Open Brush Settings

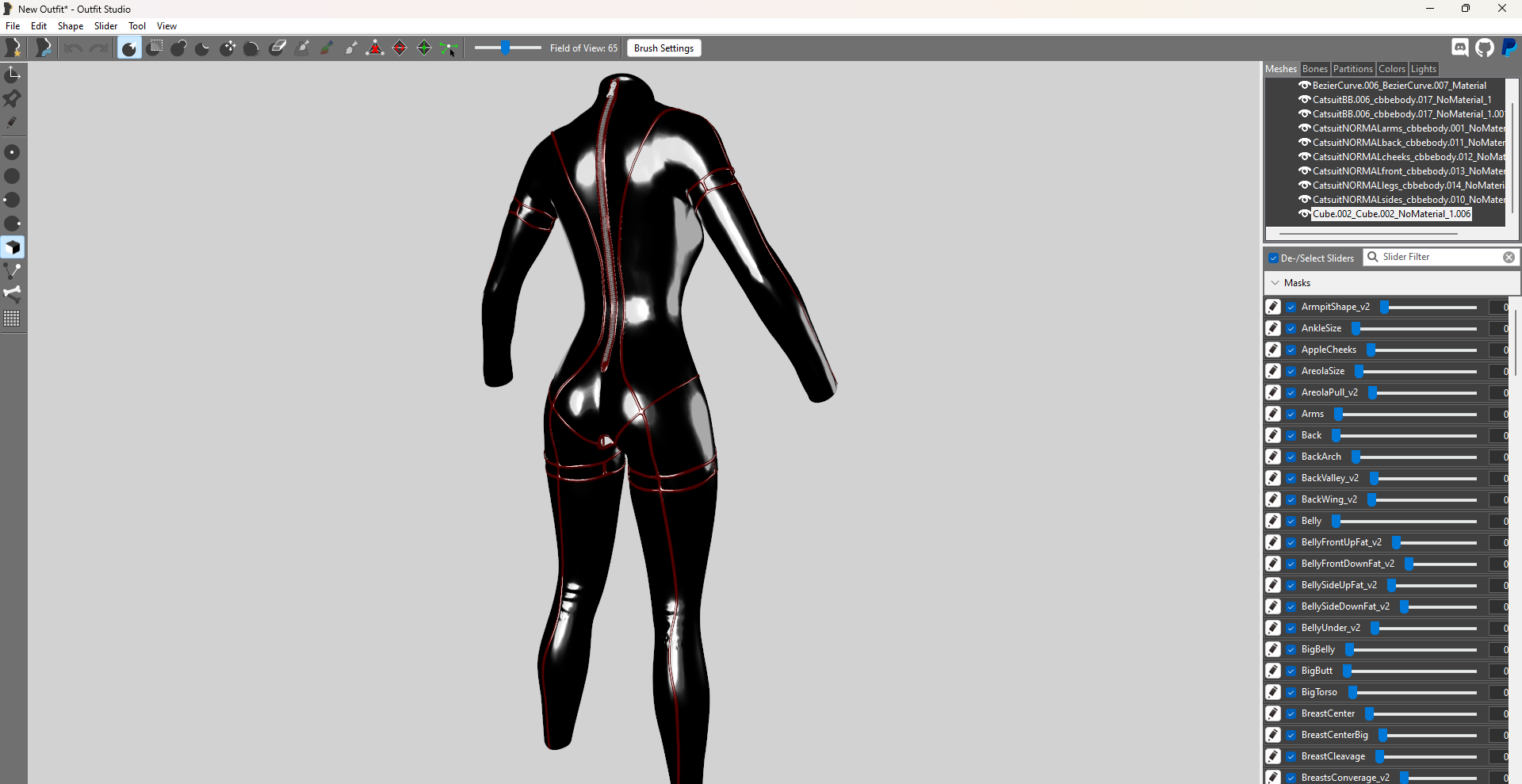[664, 48]
